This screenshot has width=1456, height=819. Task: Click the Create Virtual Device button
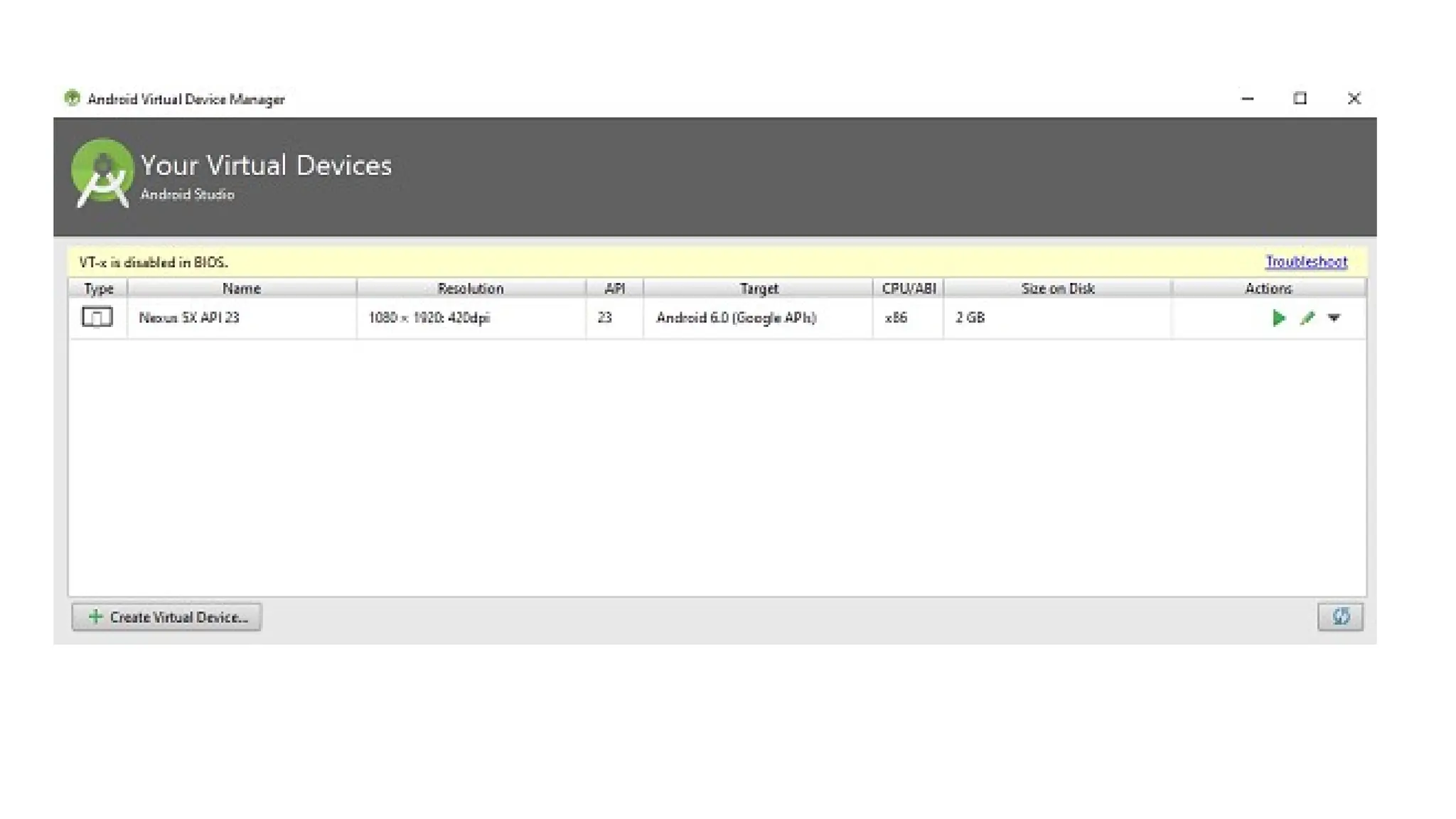(x=166, y=616)
